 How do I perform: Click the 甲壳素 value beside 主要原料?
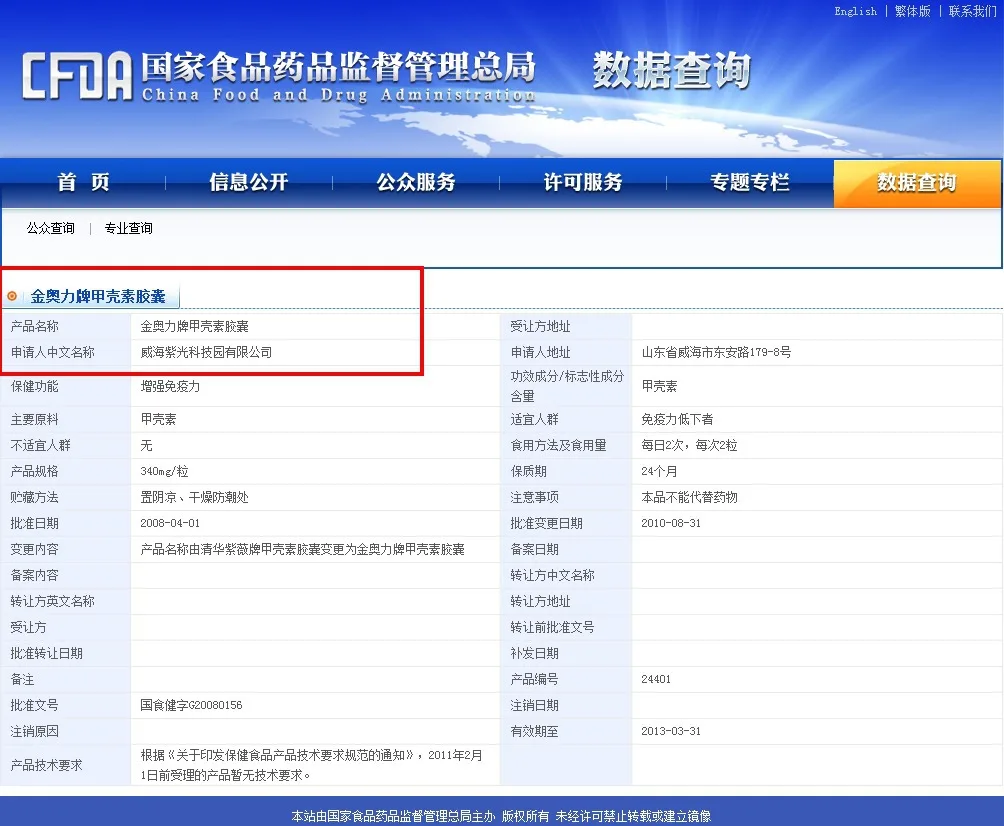(x=158, y=419)
